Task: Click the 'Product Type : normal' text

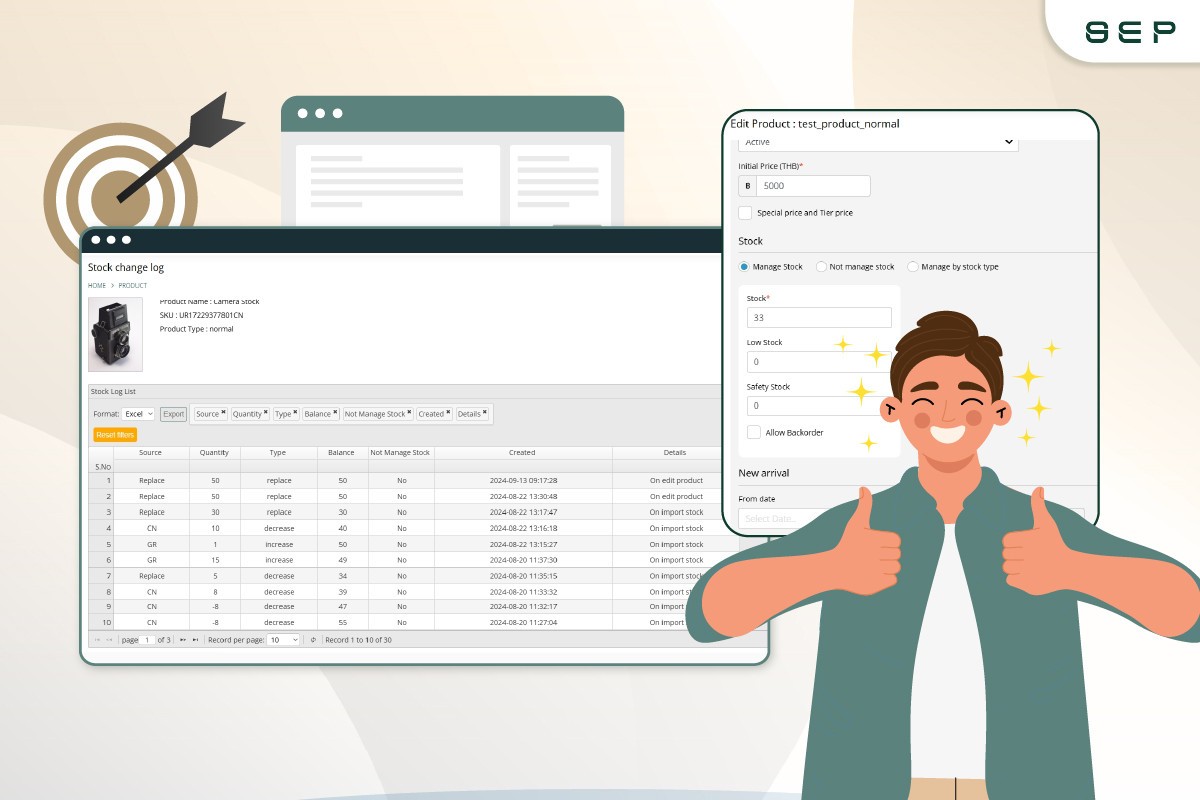Action: (x=197, y=329)
